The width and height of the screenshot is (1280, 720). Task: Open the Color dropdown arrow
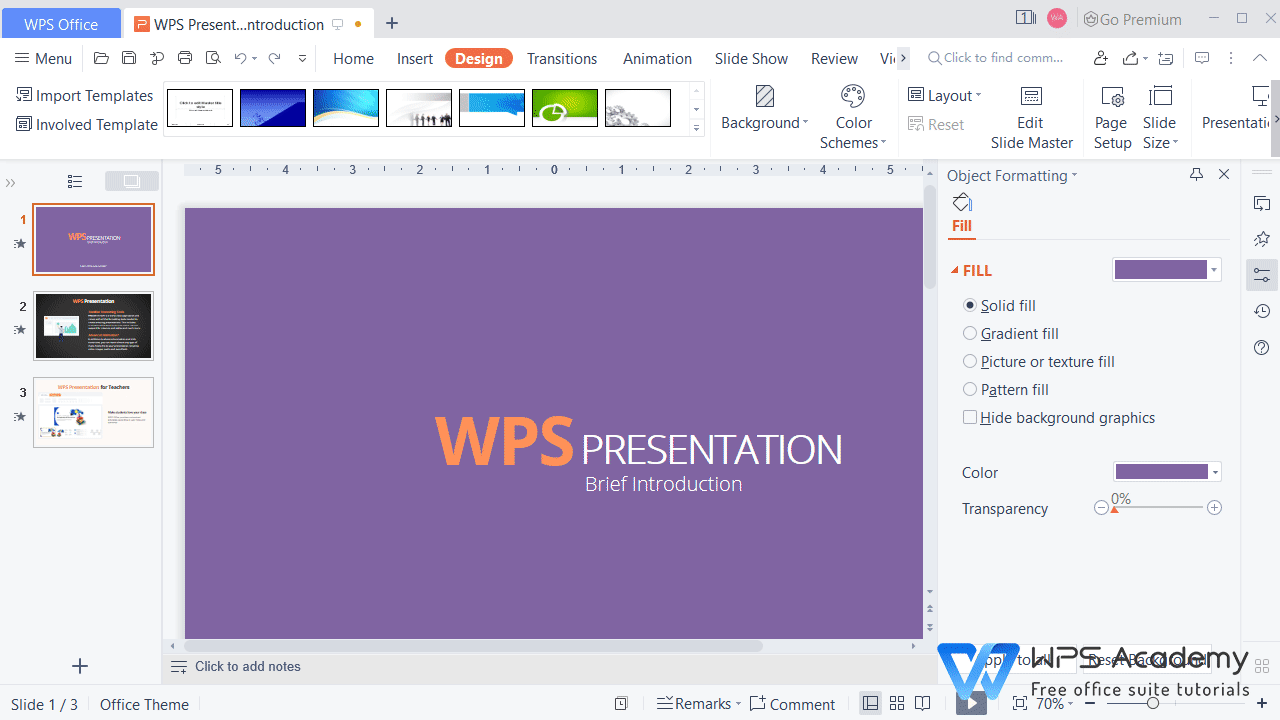[1215, 472]
